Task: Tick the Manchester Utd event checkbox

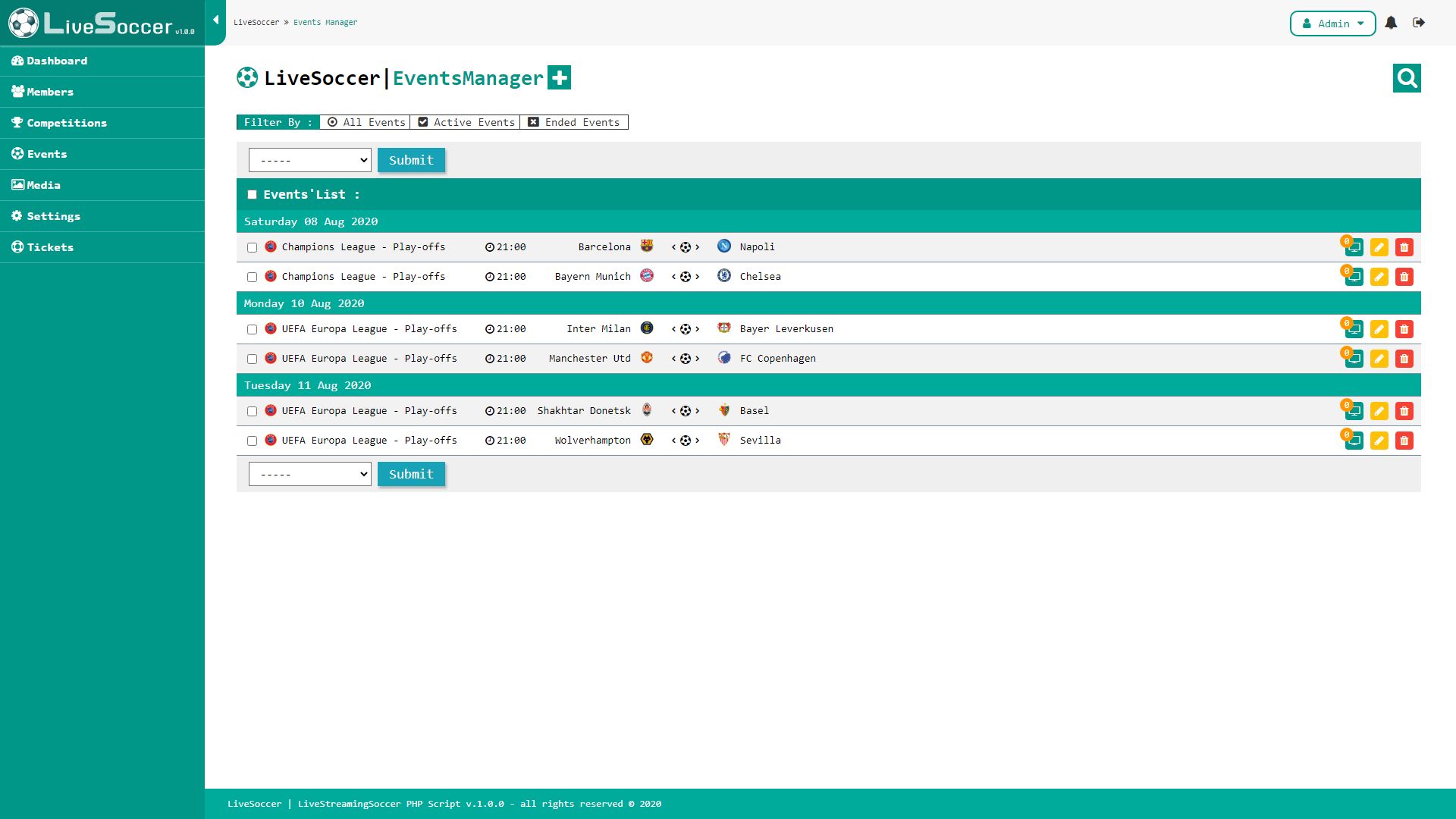Action: click(x=252, y=359)
